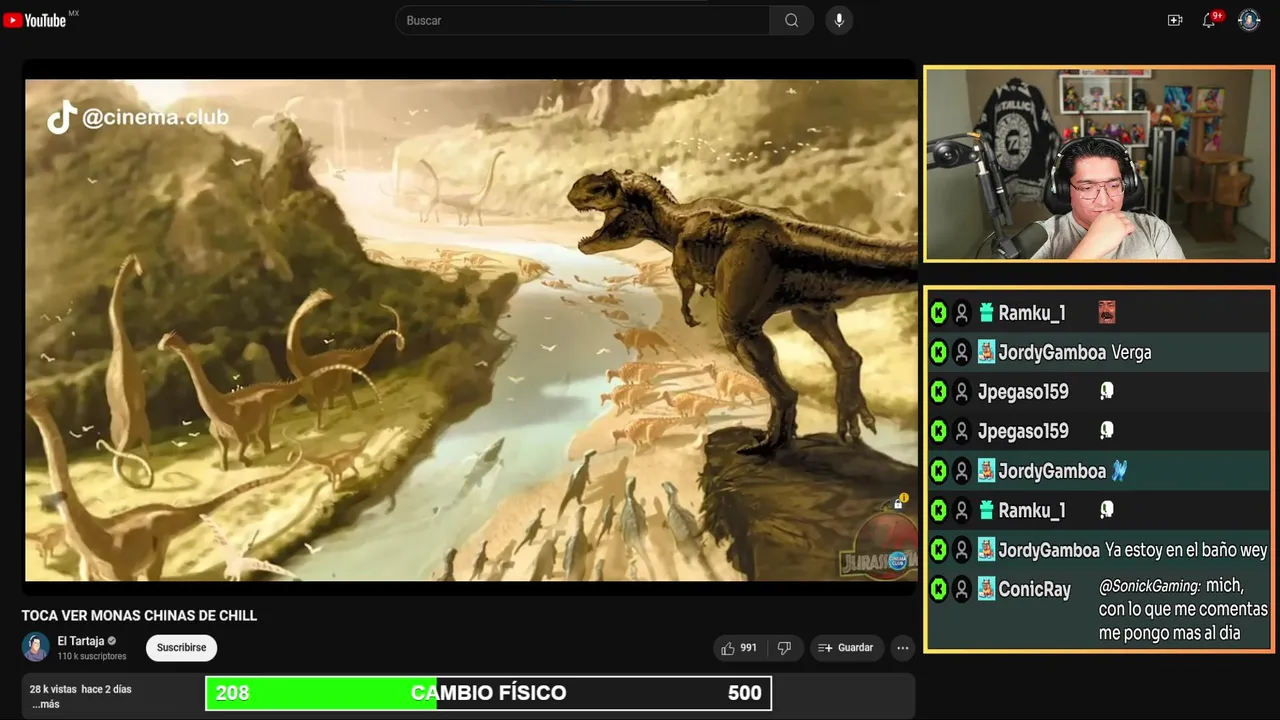Viewport: 1280px width, 720px height.
Task: Open the create video icon
Action: coord(1175,20)
